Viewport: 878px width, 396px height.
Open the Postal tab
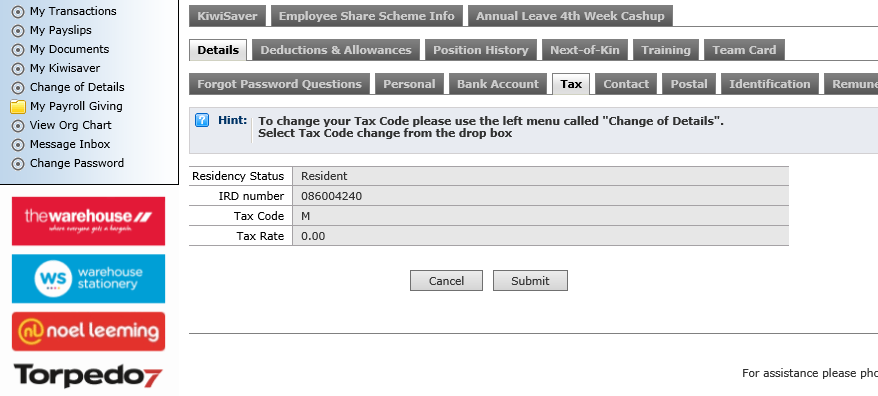coord(689,84)
